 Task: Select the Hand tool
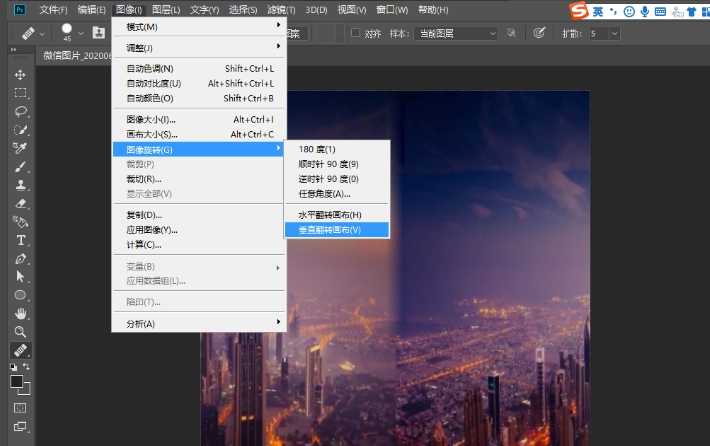[20, 313]
